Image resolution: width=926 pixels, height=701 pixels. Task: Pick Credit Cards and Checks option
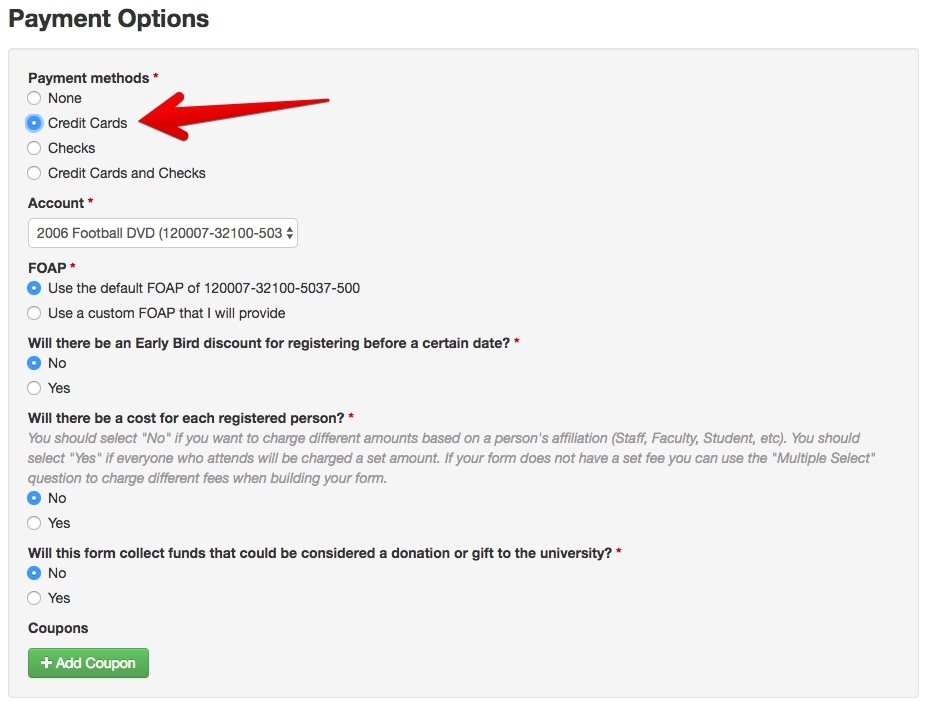[34, 173]
